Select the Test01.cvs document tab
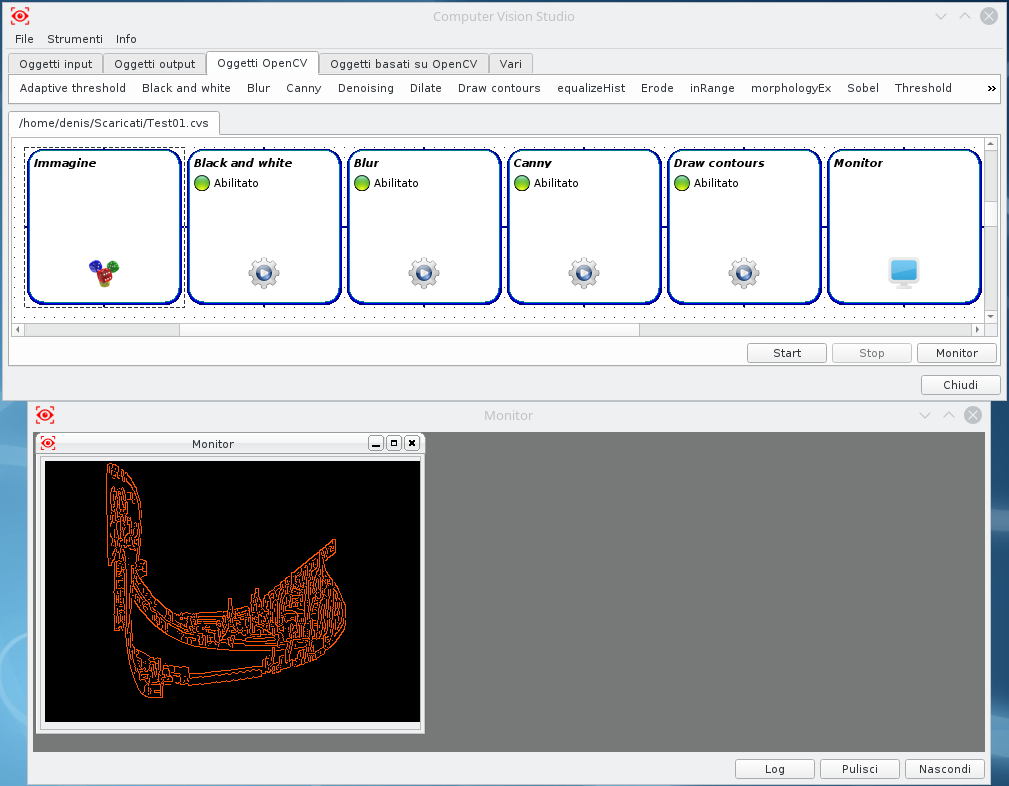 coord(114,123)
